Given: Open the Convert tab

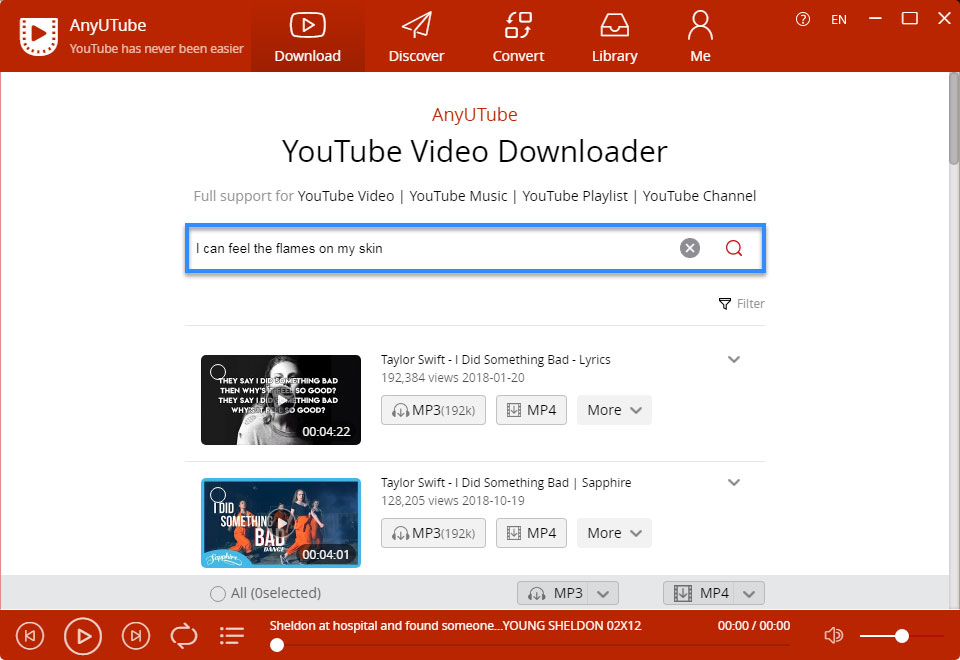Looking at the screenshot, I should [x=518, y=37].
